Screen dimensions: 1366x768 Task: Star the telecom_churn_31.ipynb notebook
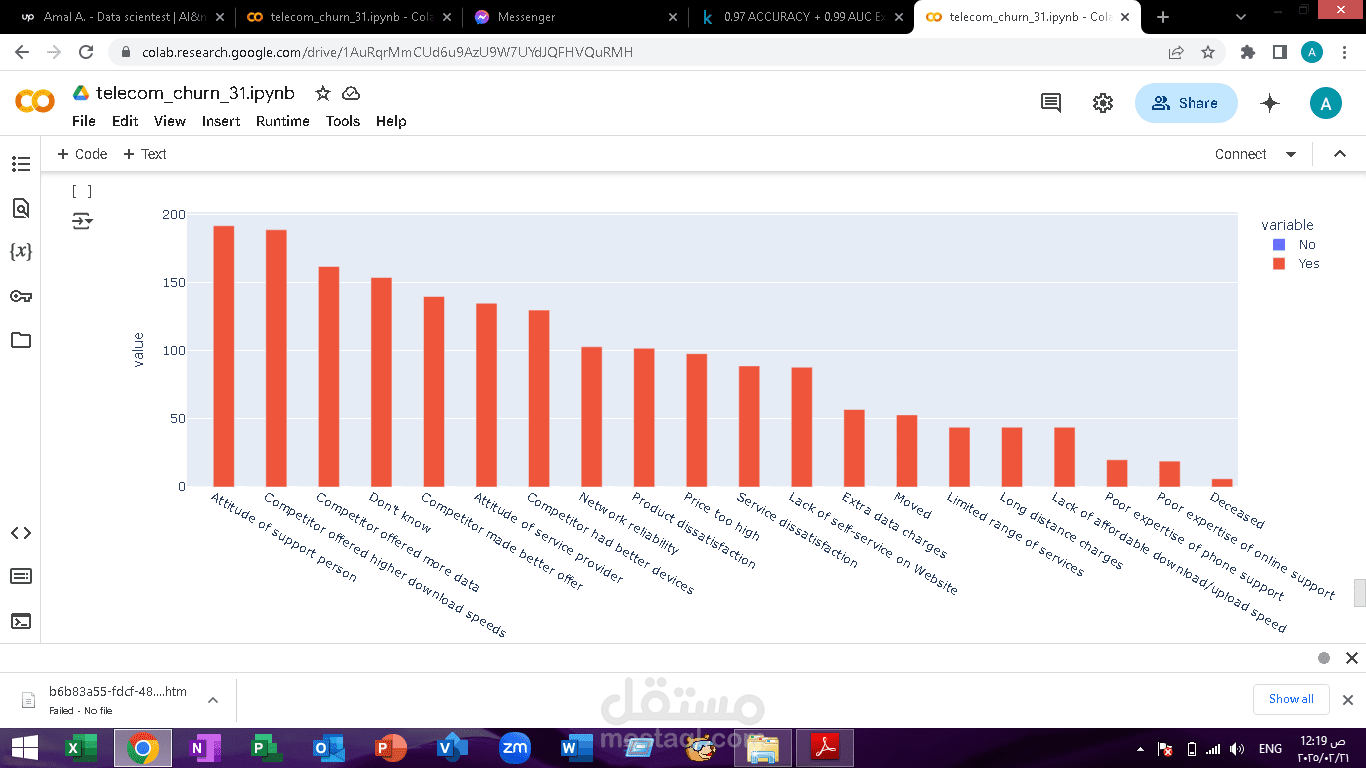323,93
